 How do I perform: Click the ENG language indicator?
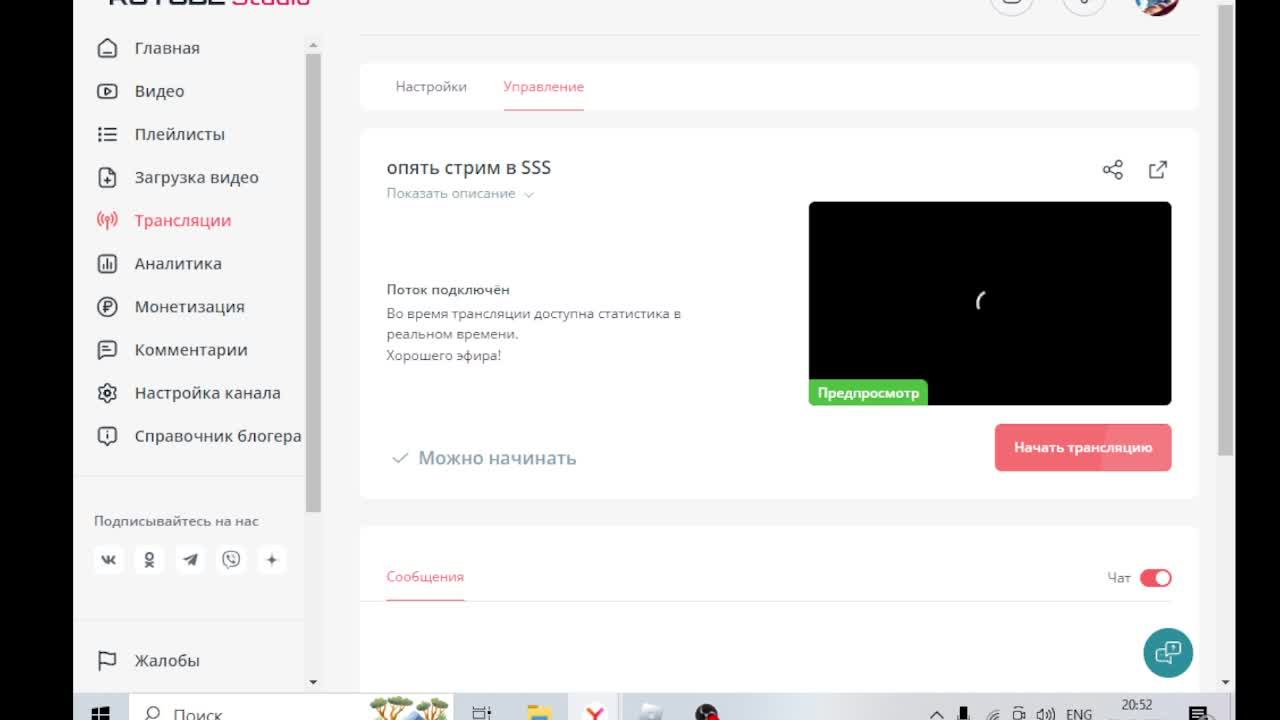click(x=1079, y=714)
